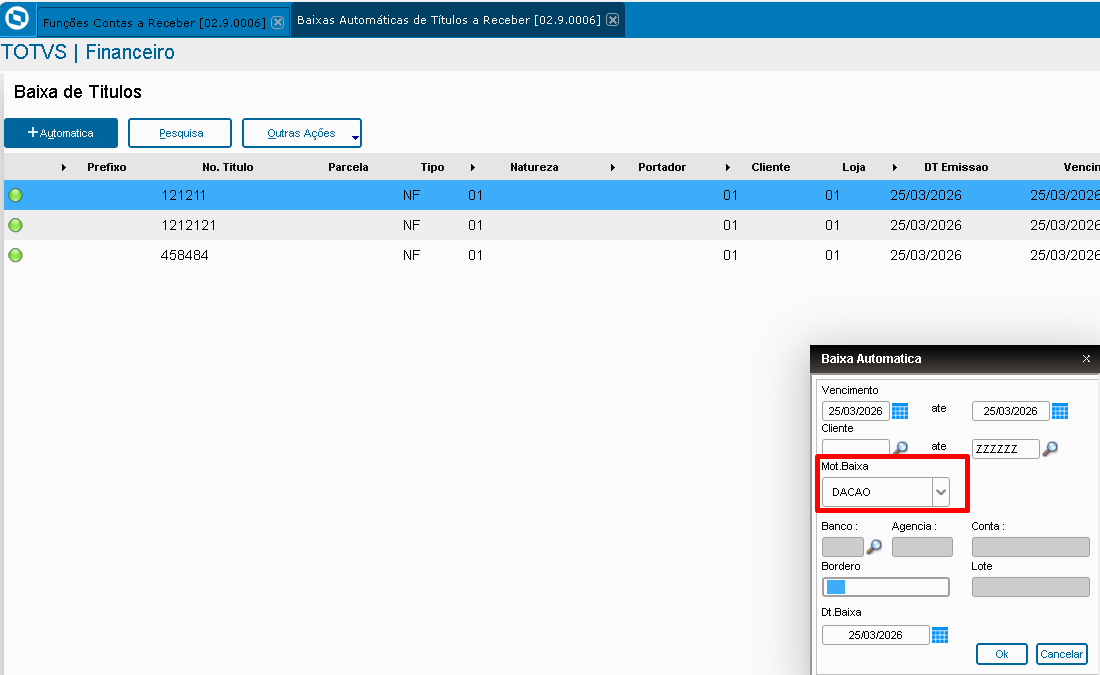Click the arrow before Cliente header
1100x675 pixels.
point(727,167)
